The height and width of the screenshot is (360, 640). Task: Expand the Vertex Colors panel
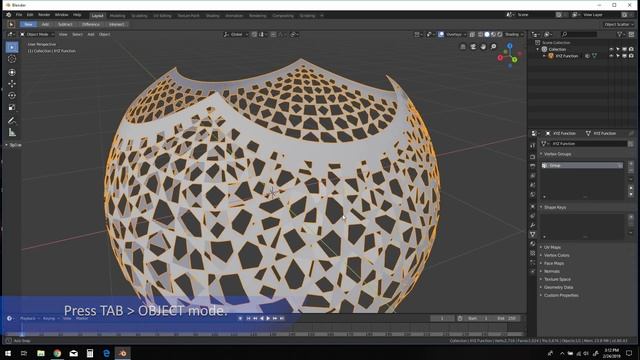click(556, 255)
